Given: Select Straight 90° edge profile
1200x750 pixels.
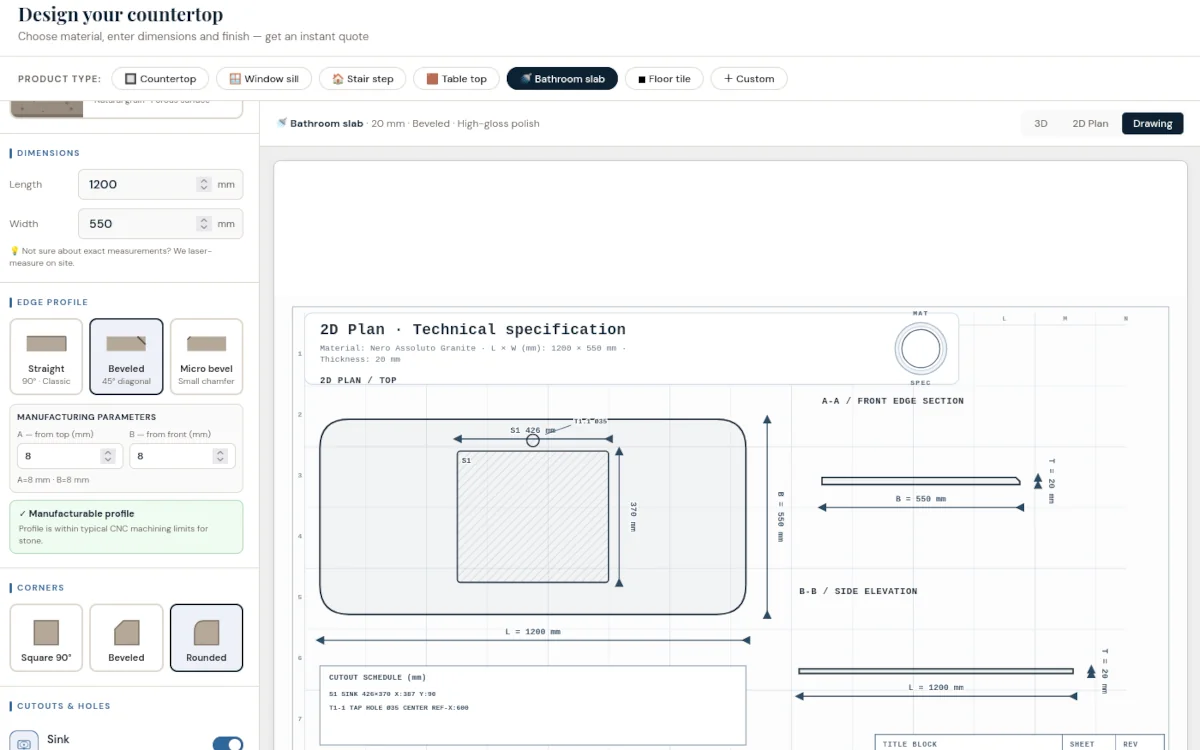Looking at the screenshot, I should [x=46, y=357].
